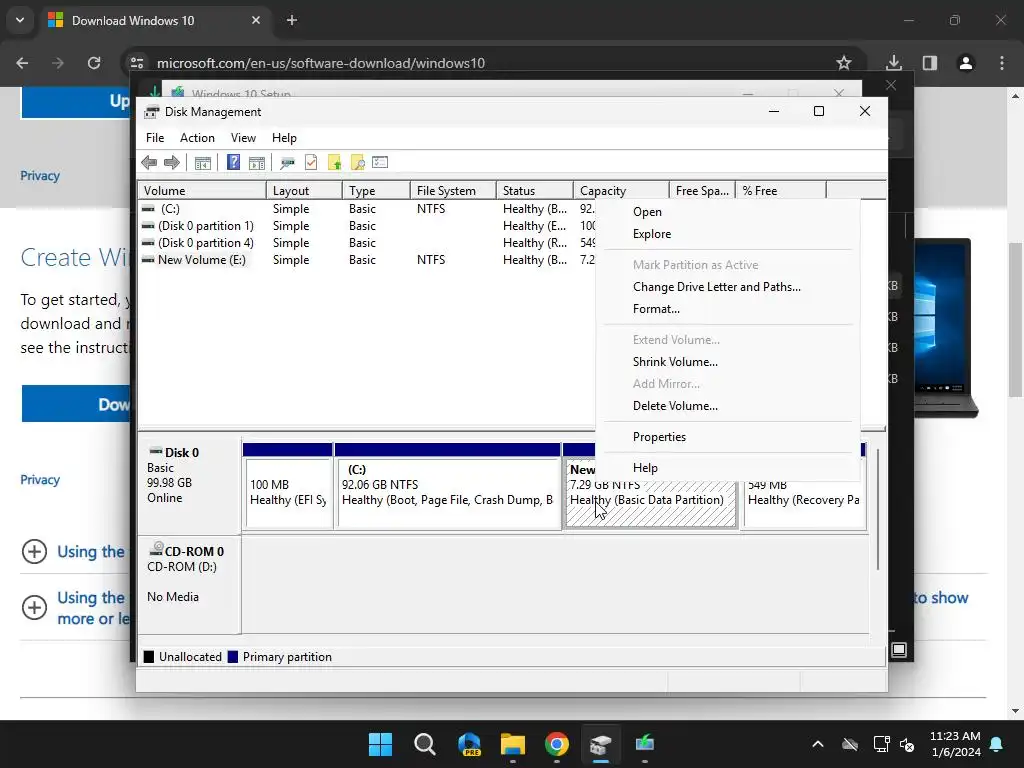Click Windows 10 Setup taskbar icon
The height and width of the screenshot is (768, 1024).
(x=645, y=744)
